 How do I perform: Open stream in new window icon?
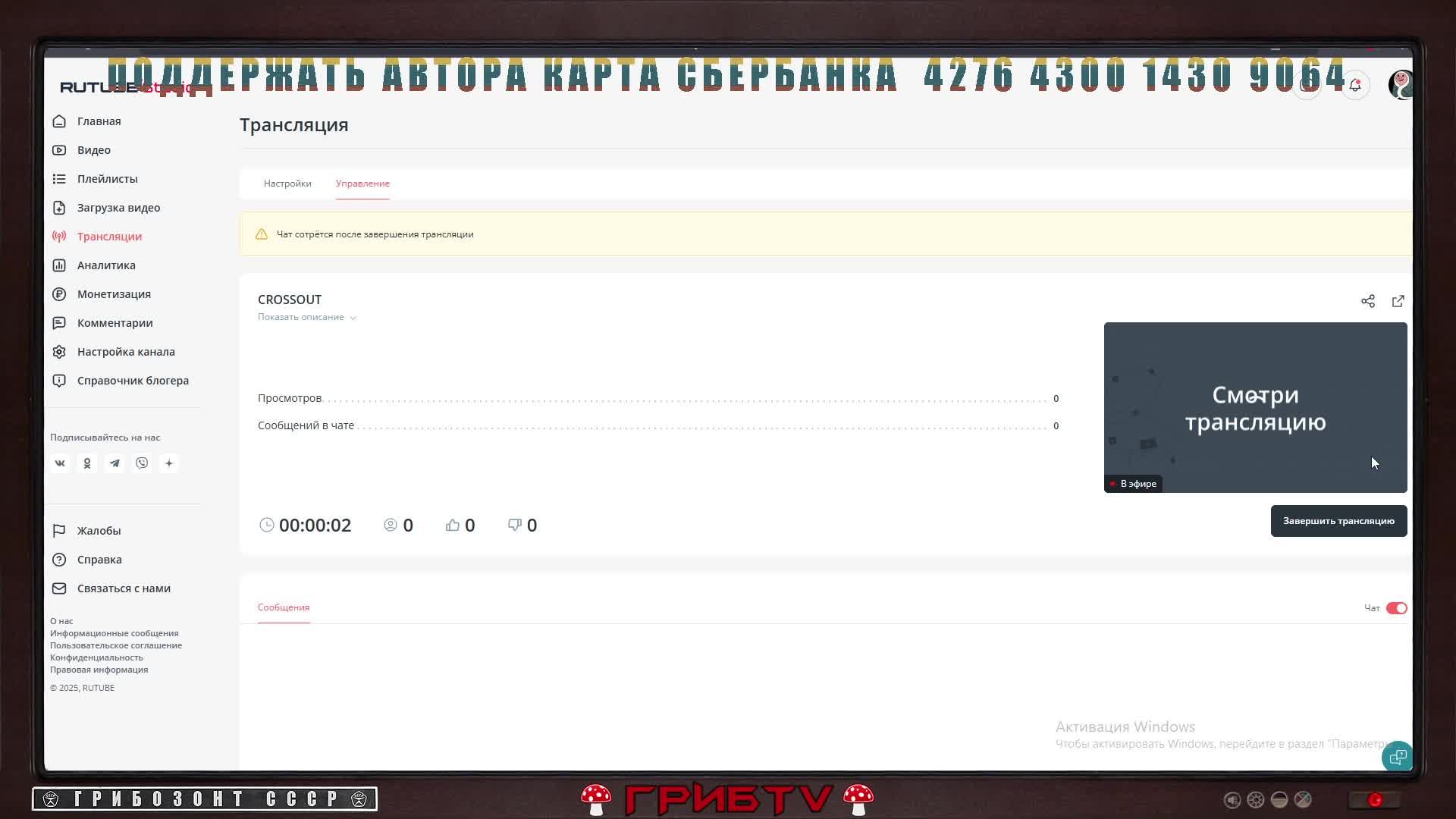1398,301
